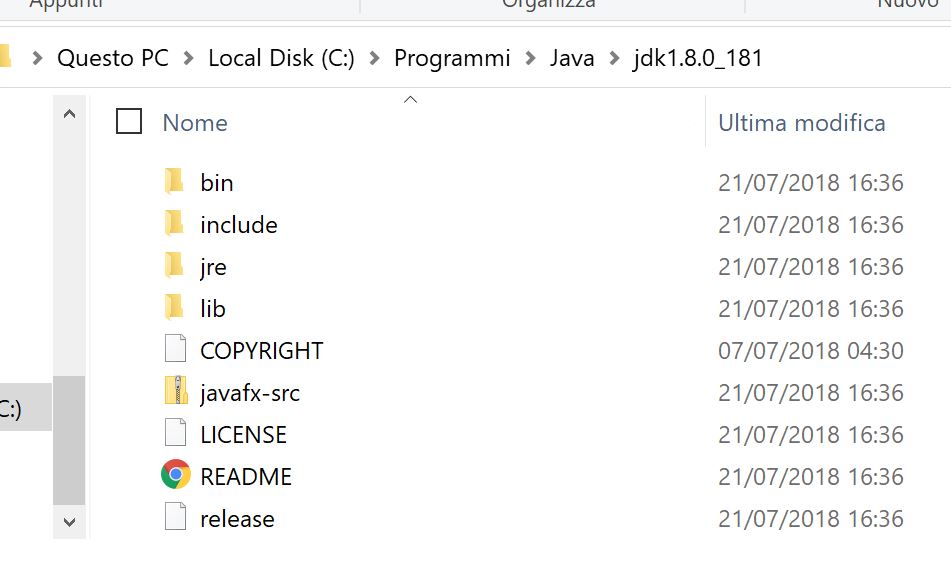Viewport: 951px width, 574px height.
Task: Sort by Ultima modifica column header
Action: pyautogui.click(x=801, y=123)
